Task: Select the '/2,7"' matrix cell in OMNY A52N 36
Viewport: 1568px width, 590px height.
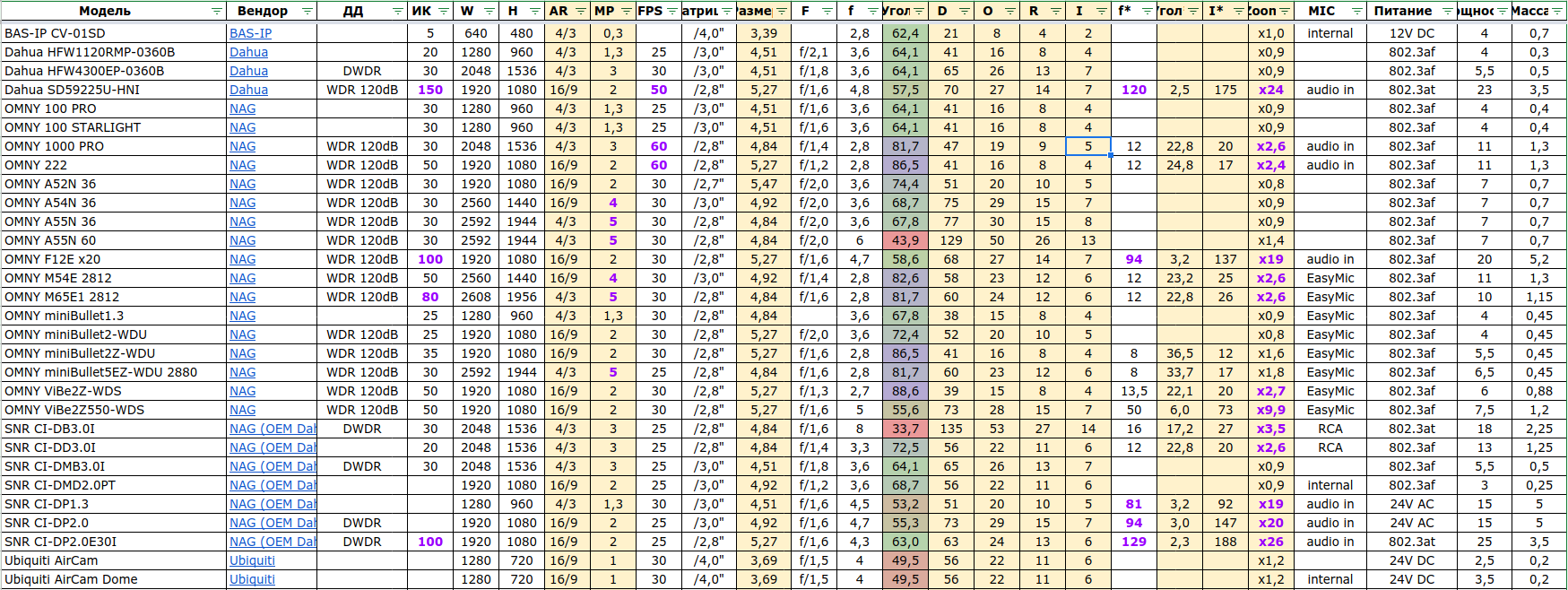Action: tap(708, 184)
